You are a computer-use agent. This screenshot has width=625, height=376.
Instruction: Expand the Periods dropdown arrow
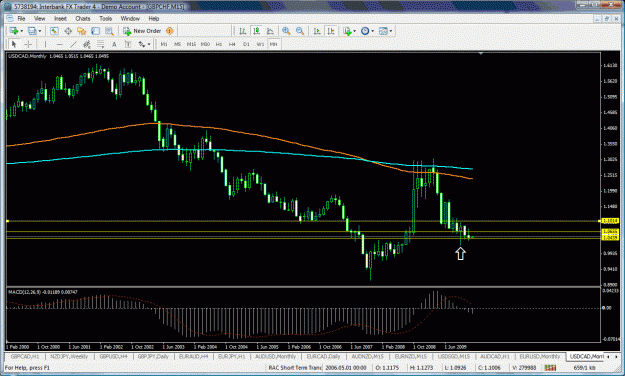pos(373,31)
